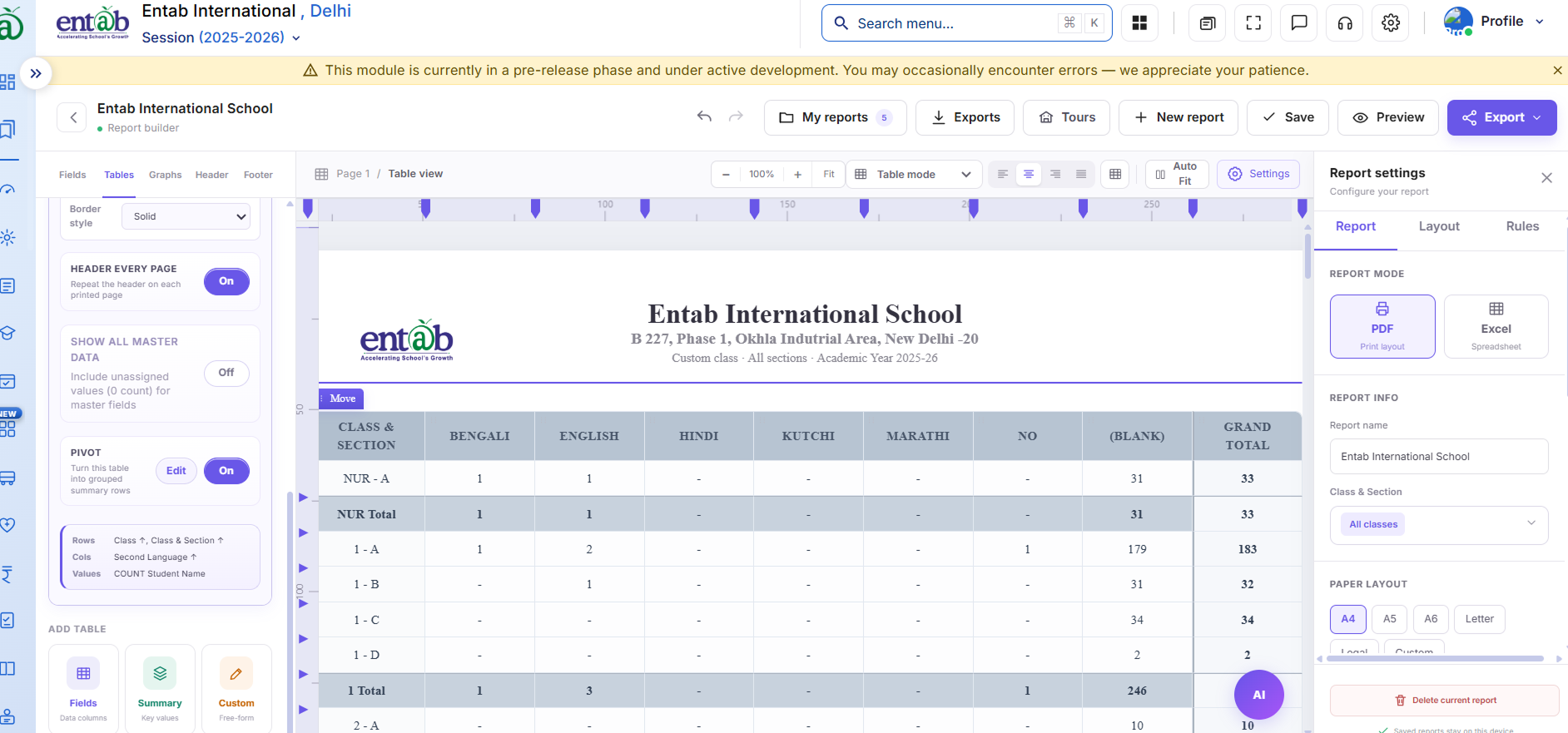Switch to the Graphs tab
Image resolution: width=1568 pixels, height=733 pixels.
pyautogui.click(x=165, y=175)
